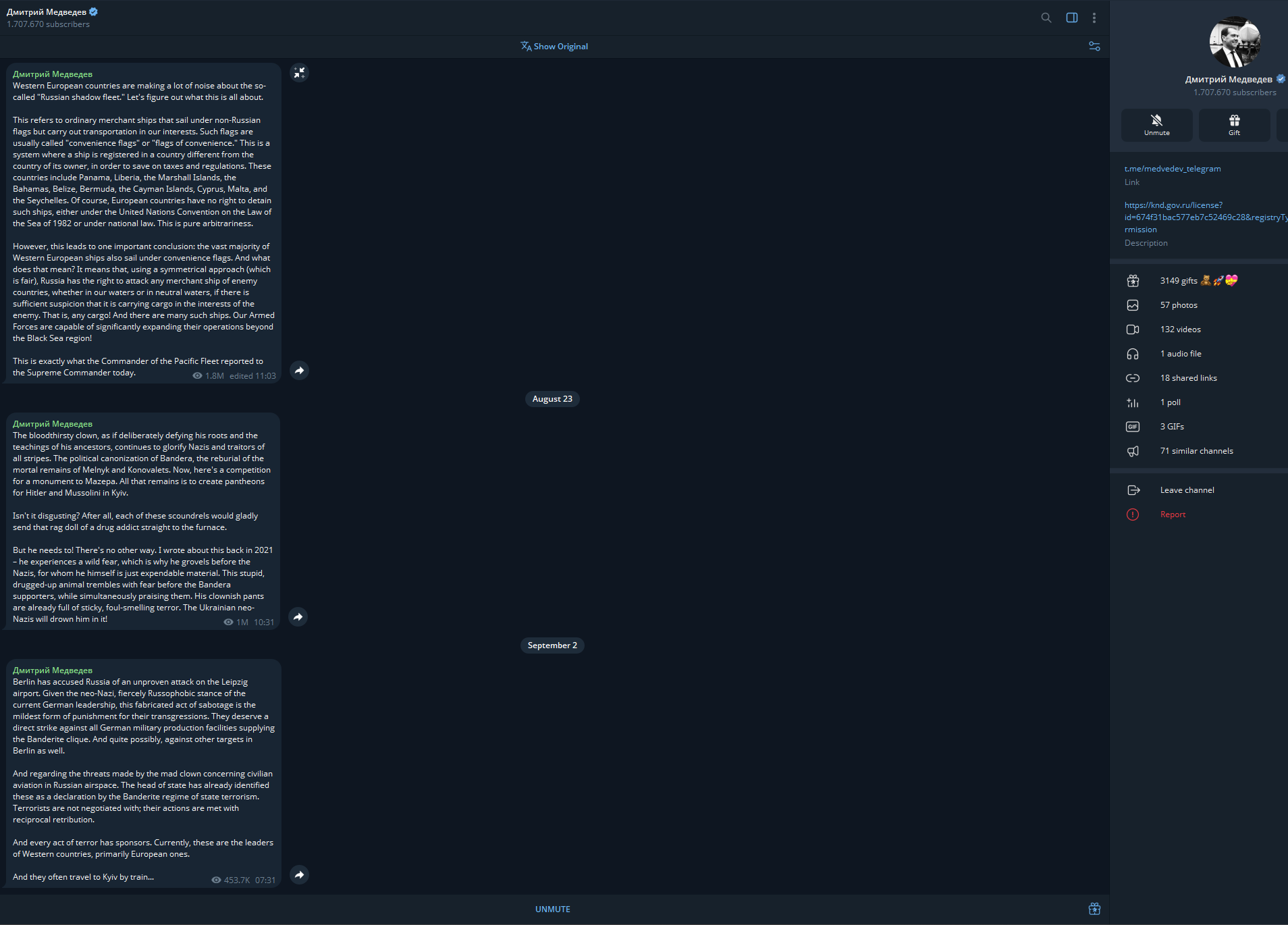Screen dimensions: 1288x925
Task: Open the 3149 gifts section
Action: (x=1199, y=281)
